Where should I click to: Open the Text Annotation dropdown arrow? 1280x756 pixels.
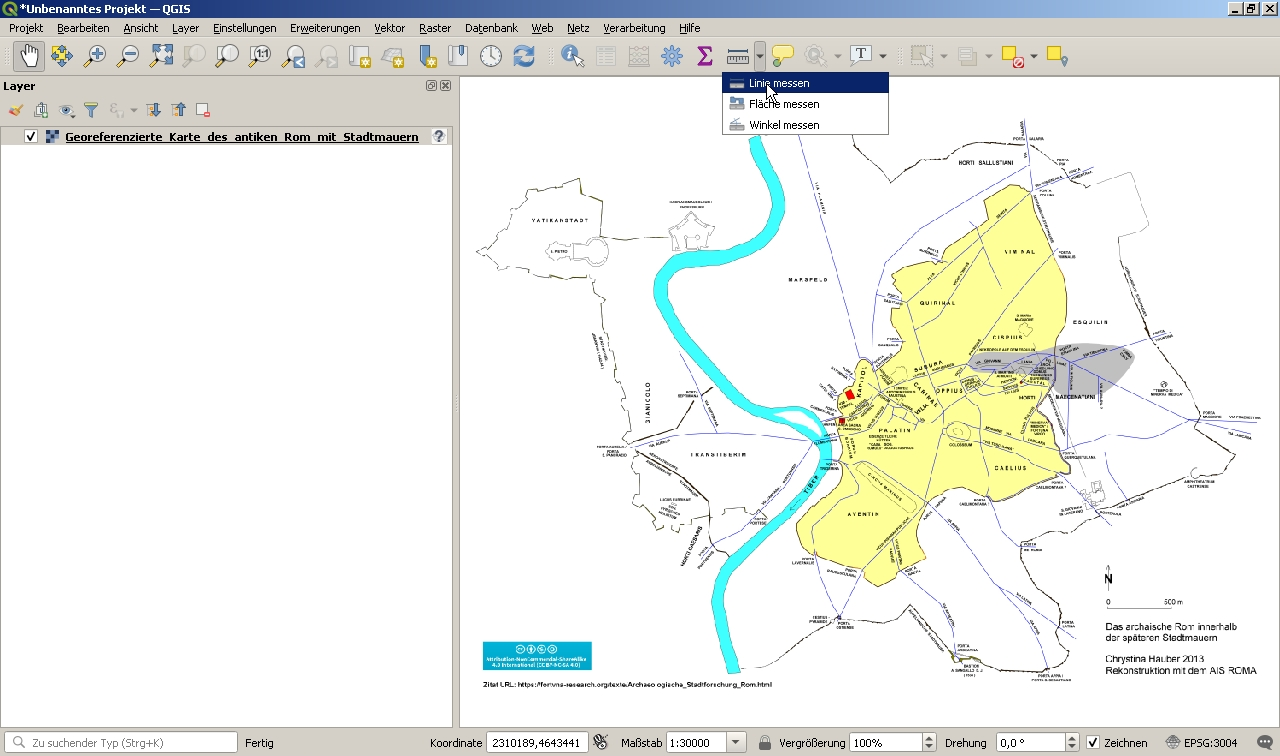[x=882, y=56]
